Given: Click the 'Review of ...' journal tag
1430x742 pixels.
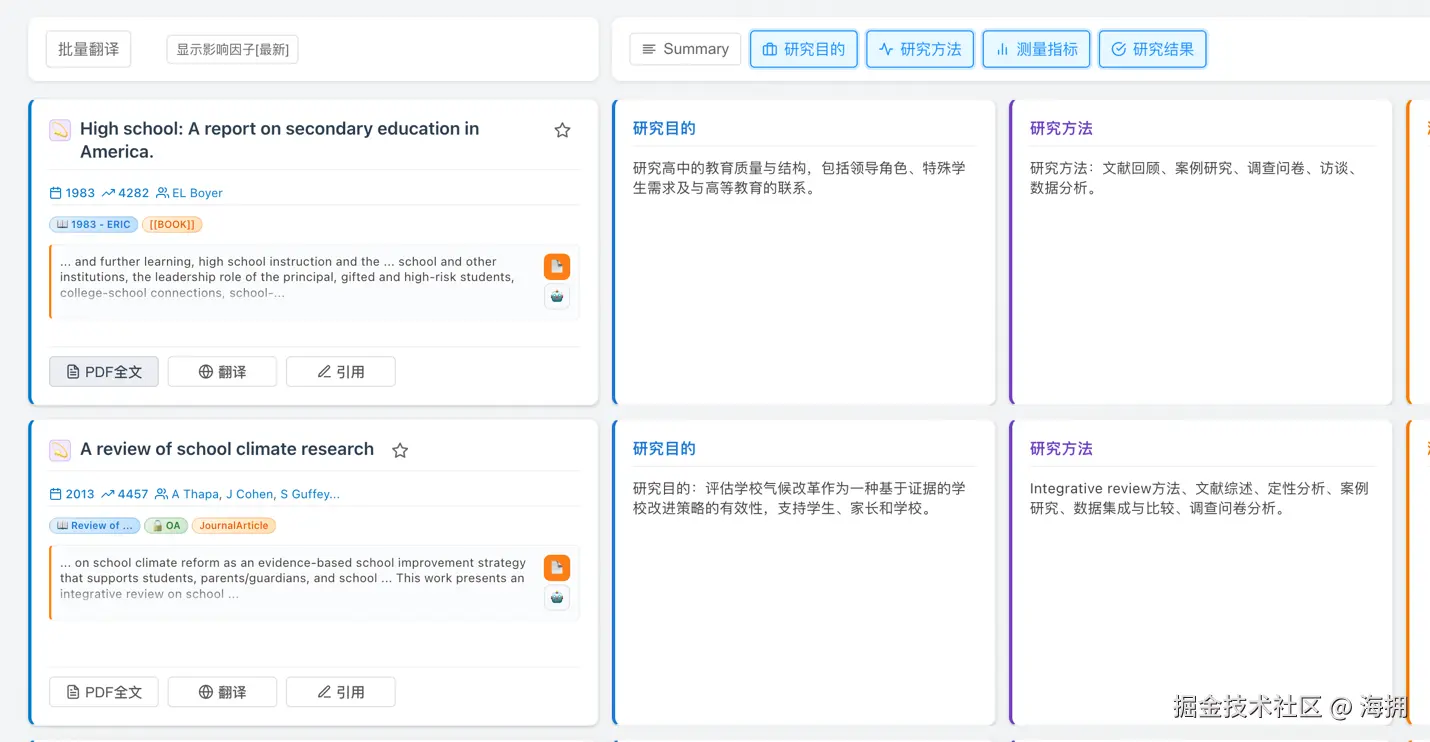Looking at the screenshot, I should pyautogui.click(x=94, y=525).
